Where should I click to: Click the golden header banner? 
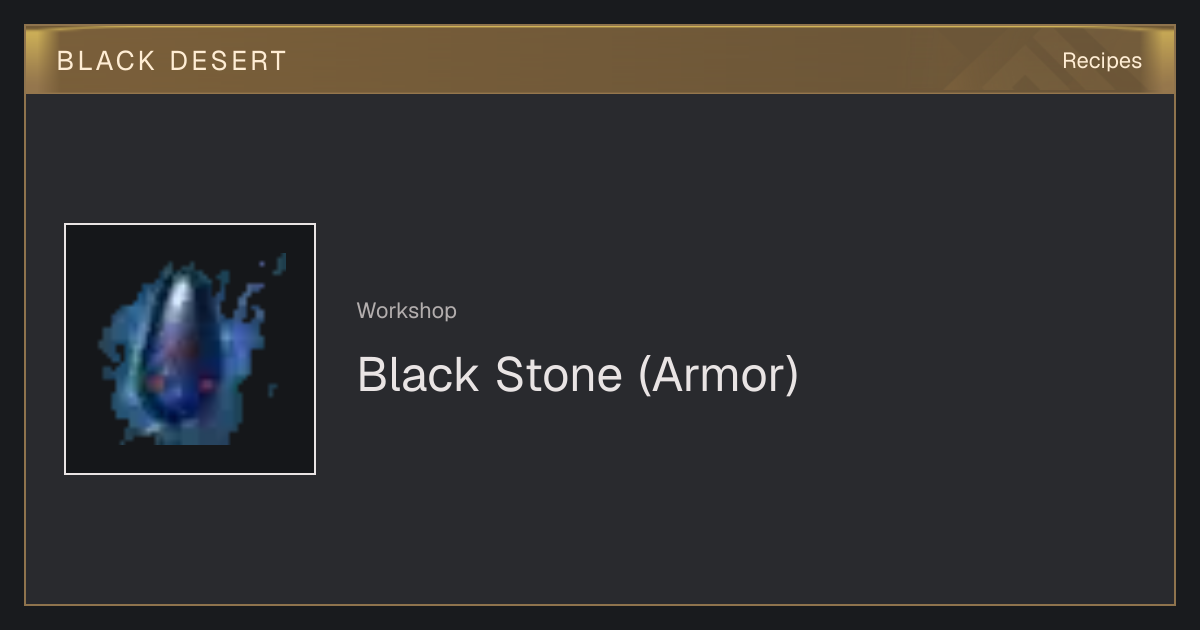[x=600, y=60]
